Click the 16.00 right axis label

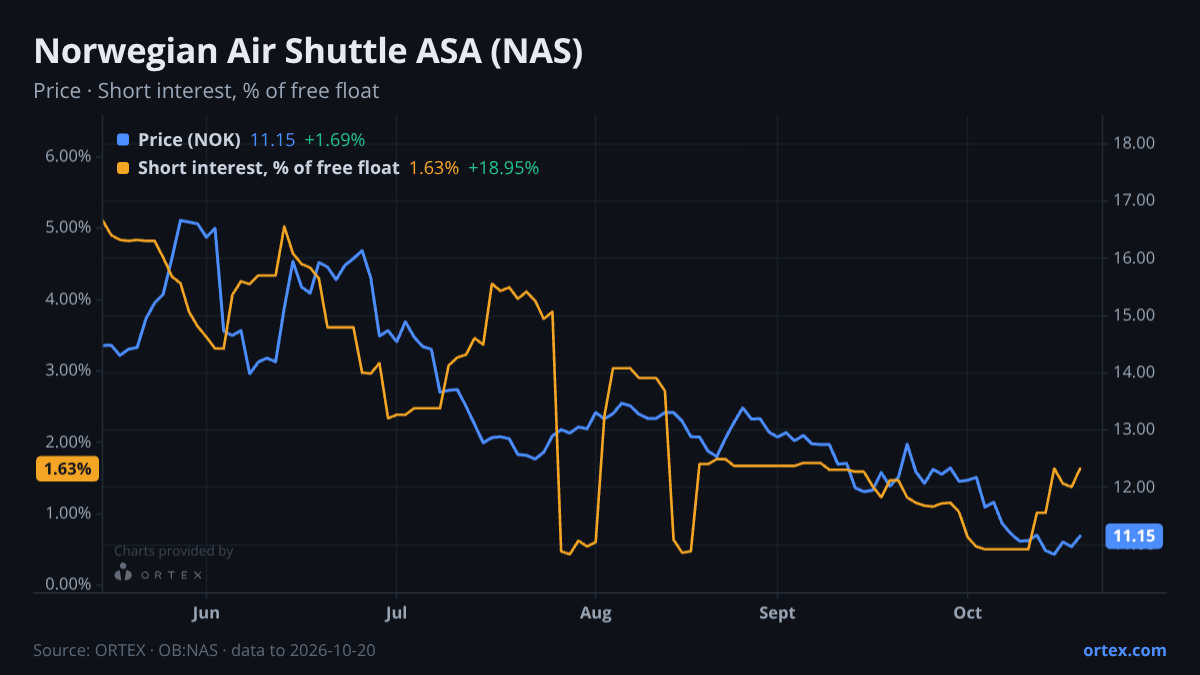(1134, 258)
